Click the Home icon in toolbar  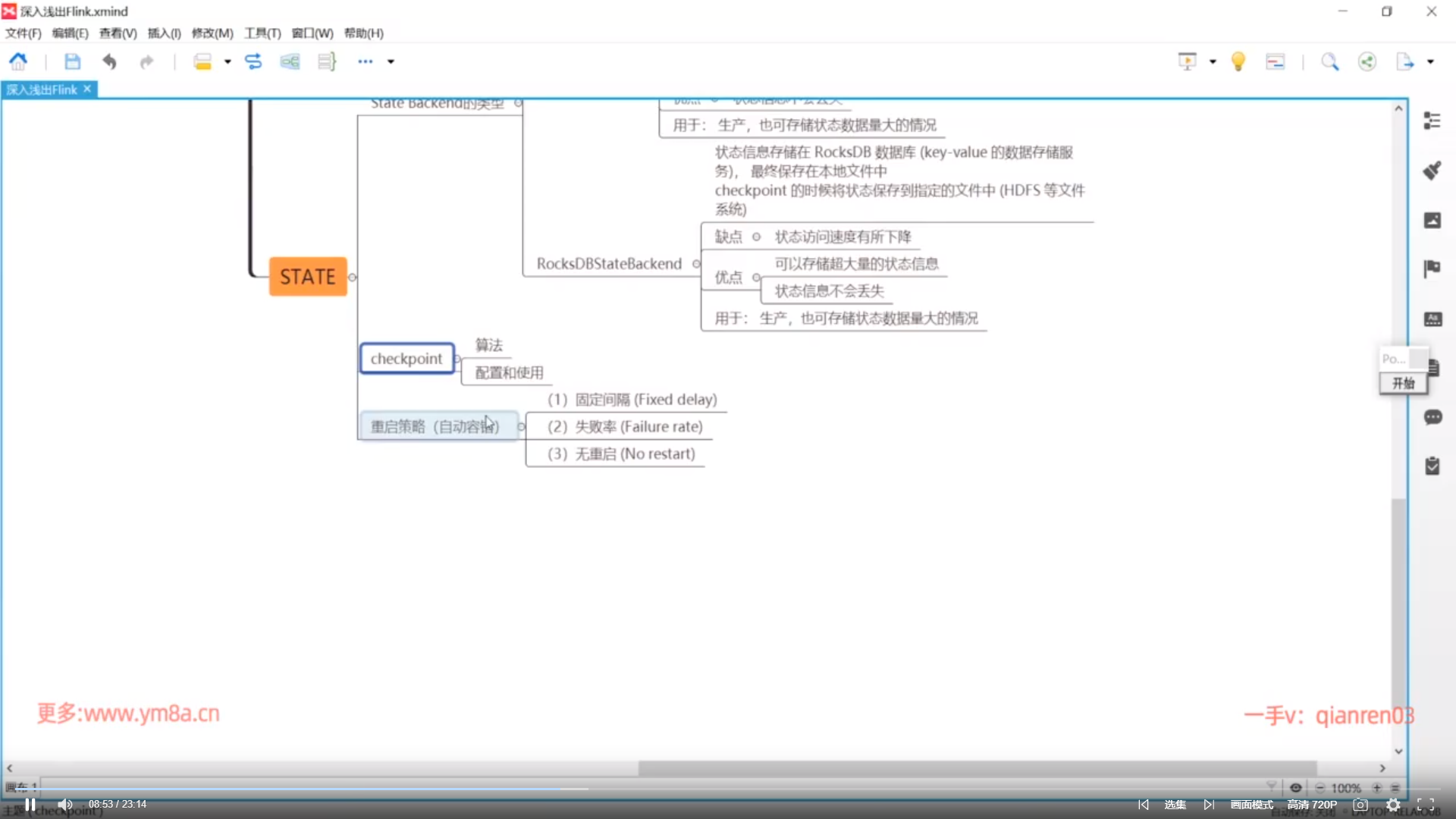[18, 61]
